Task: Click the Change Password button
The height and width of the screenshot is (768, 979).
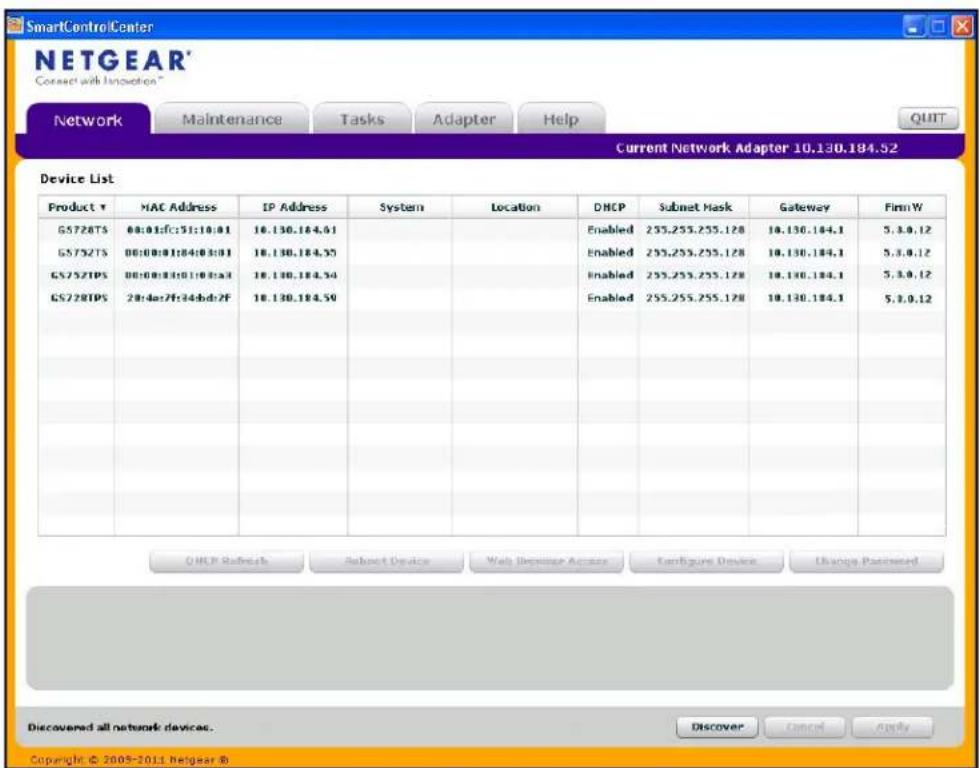Action: click(866, 561)
